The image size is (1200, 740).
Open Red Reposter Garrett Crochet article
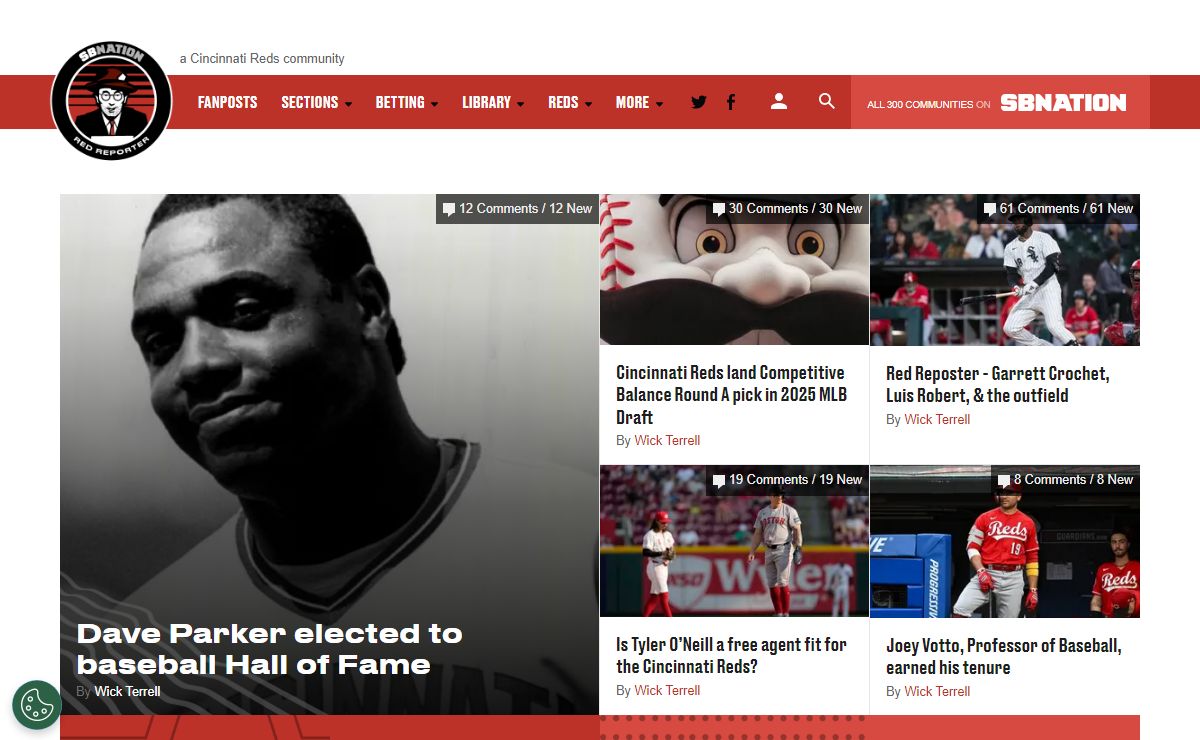point(997,384)
